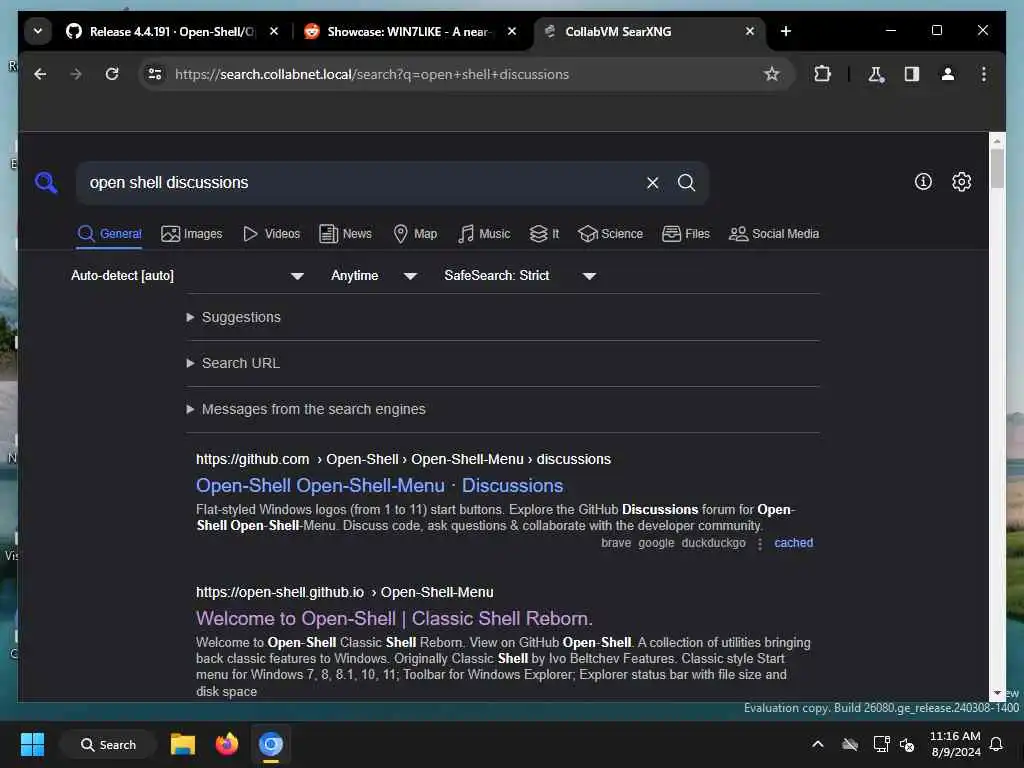Open the github.com discussions result URL
1024x768 pixels.
point(404,459)
